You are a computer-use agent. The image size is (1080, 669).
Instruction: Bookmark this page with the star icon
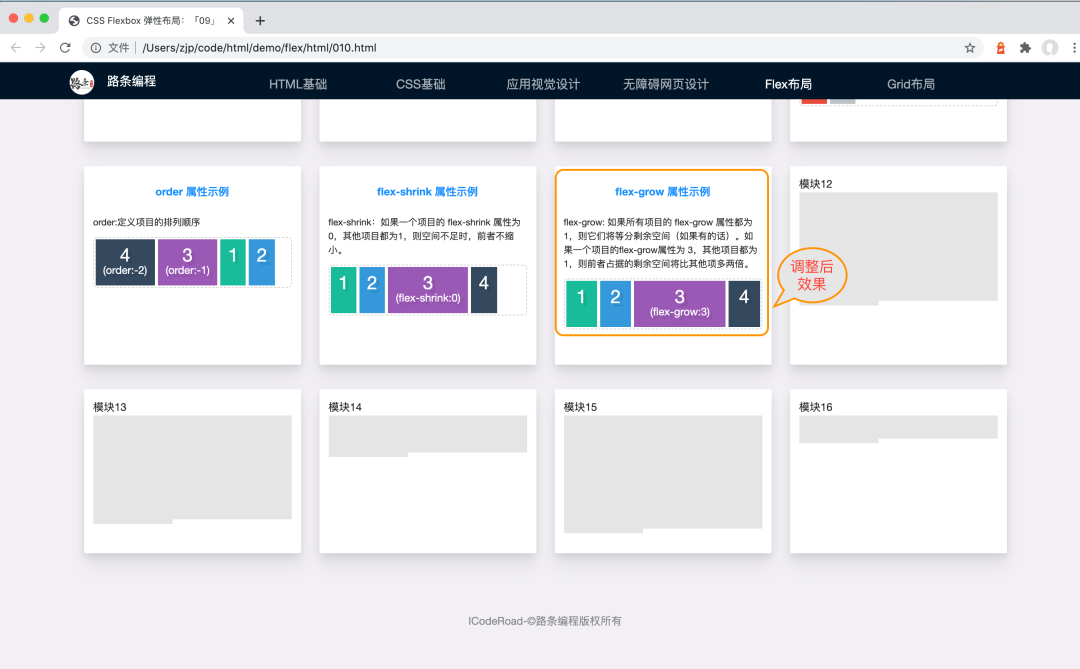coord(970,48)
